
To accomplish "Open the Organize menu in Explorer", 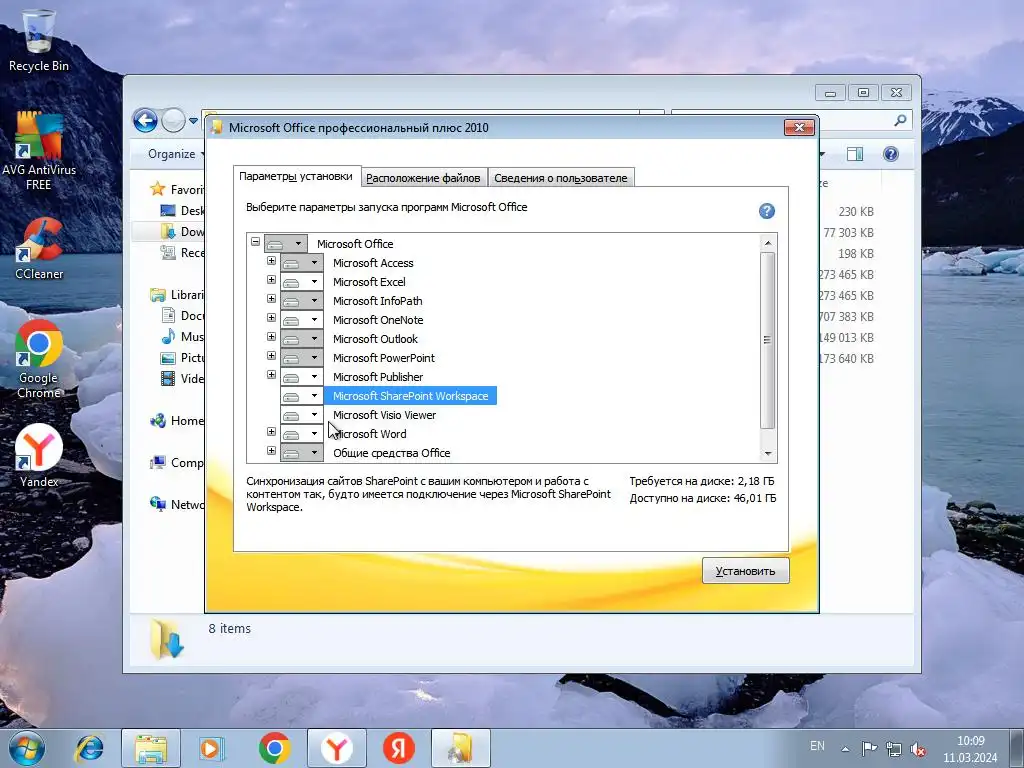I will pyautogui.click(x=174, y=154).
